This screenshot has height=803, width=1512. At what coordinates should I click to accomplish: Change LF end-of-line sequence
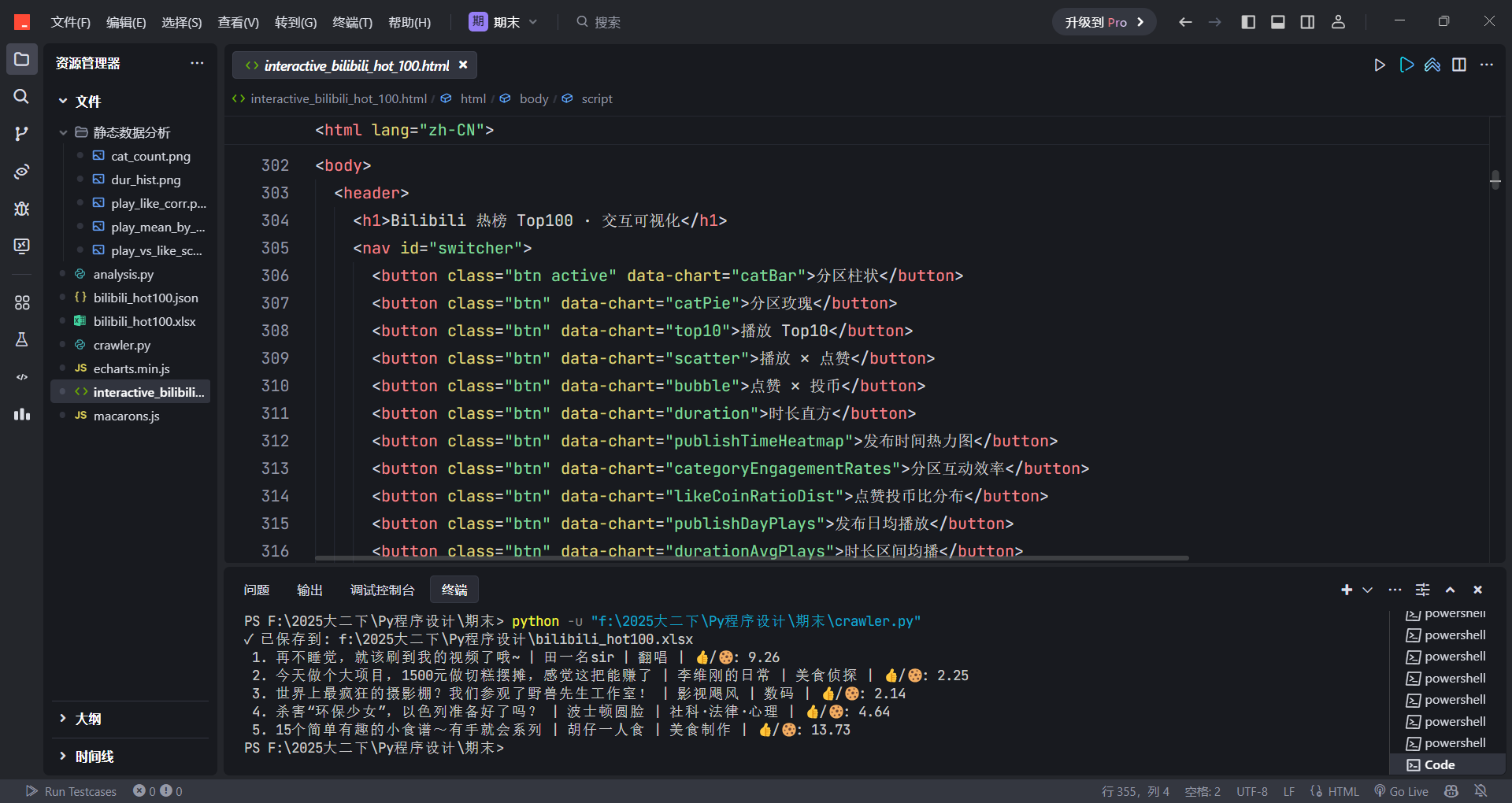1289,791
